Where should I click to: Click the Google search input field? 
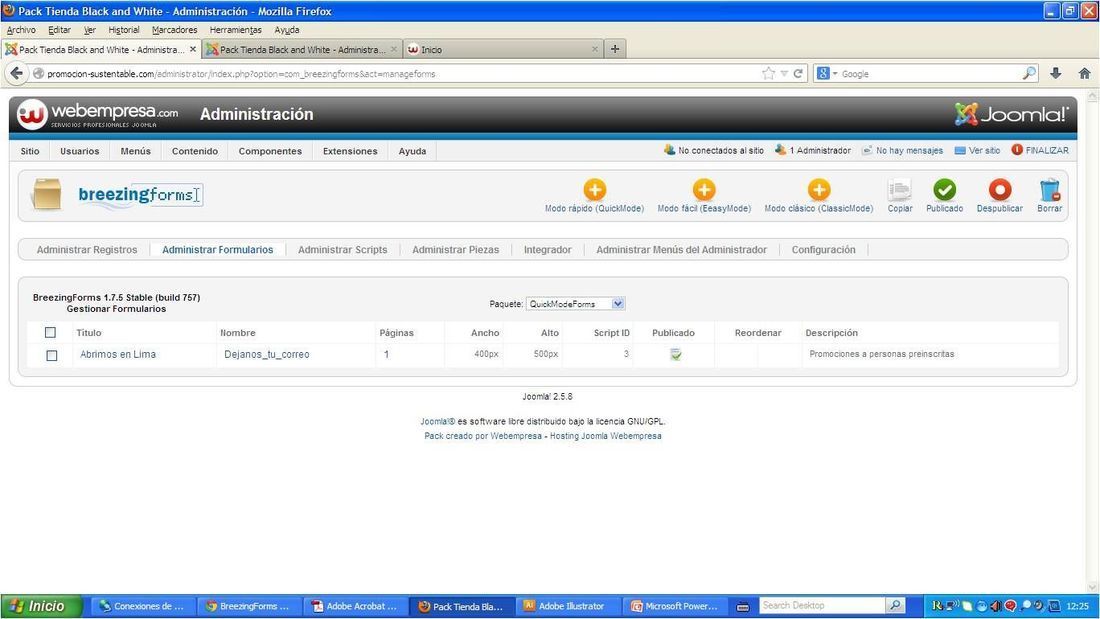click(930, 74)
